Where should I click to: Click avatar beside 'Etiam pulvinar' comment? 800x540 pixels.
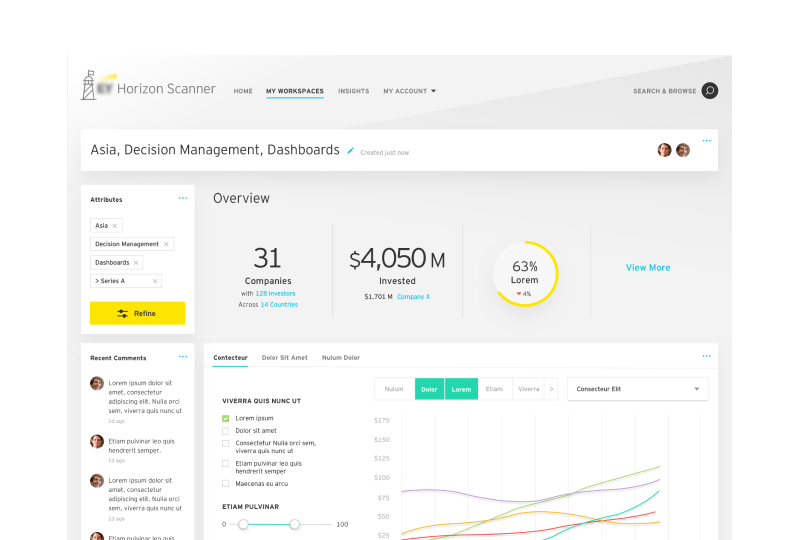[97, 441]
